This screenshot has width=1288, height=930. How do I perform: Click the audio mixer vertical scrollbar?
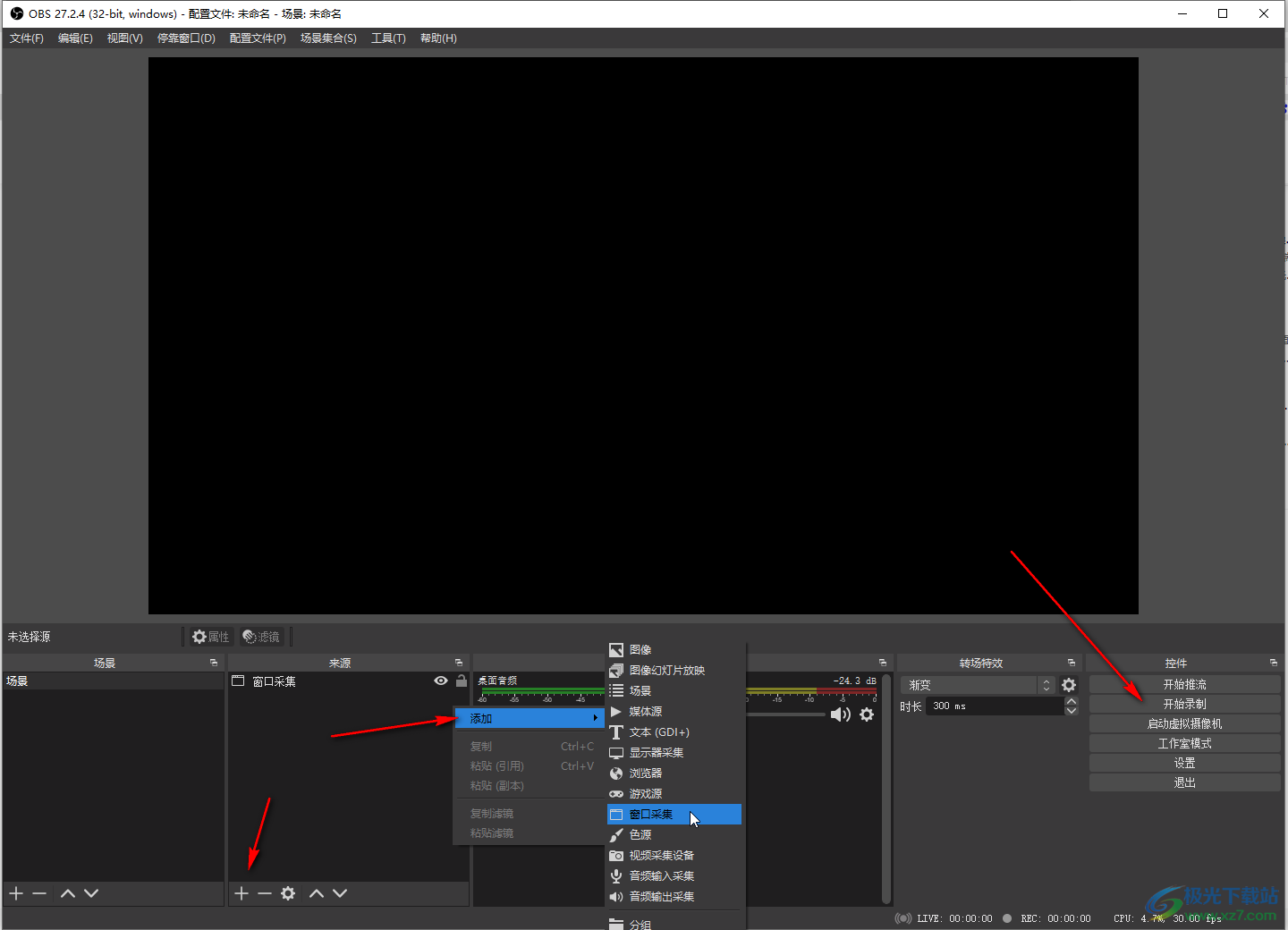click(886, 788)
